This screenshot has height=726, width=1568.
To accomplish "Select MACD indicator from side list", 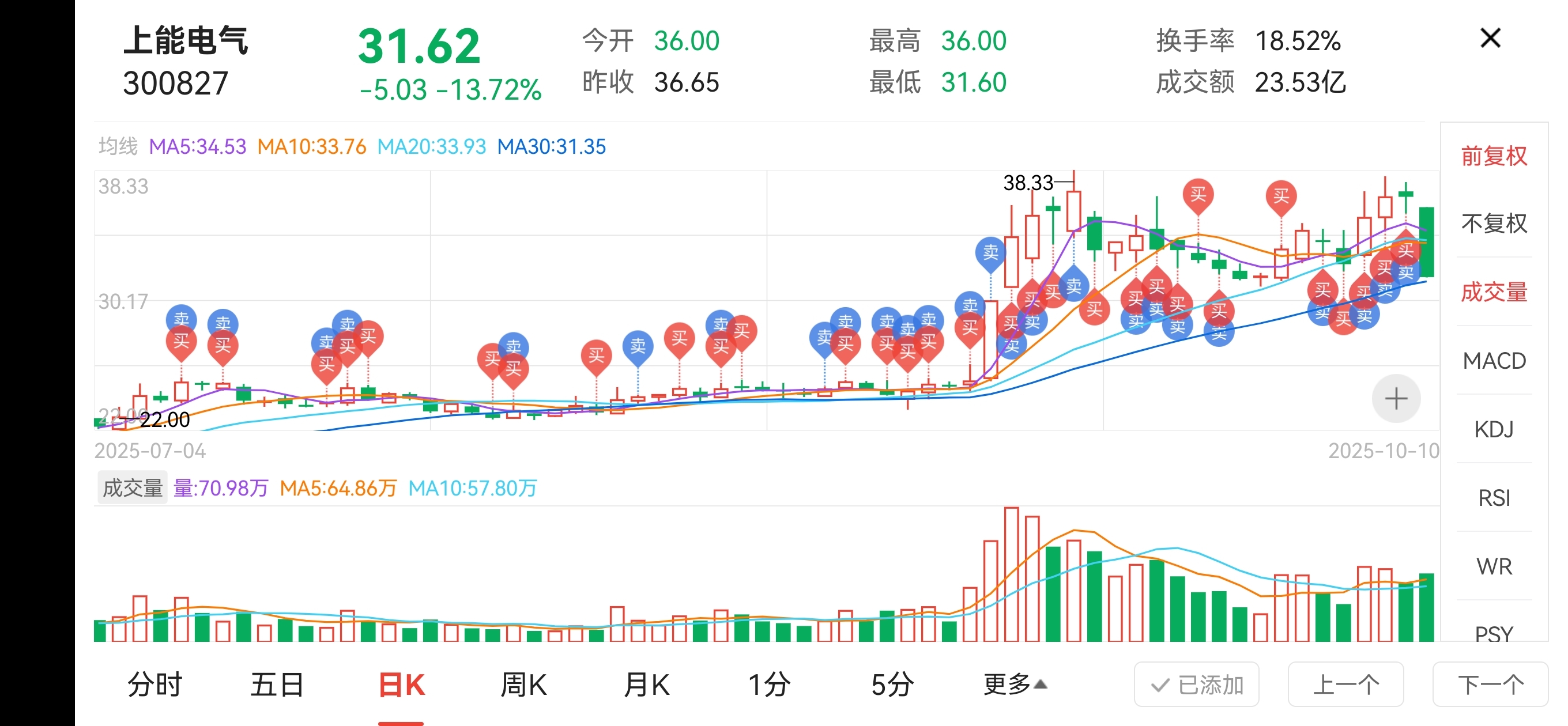I will [1494, 361].
